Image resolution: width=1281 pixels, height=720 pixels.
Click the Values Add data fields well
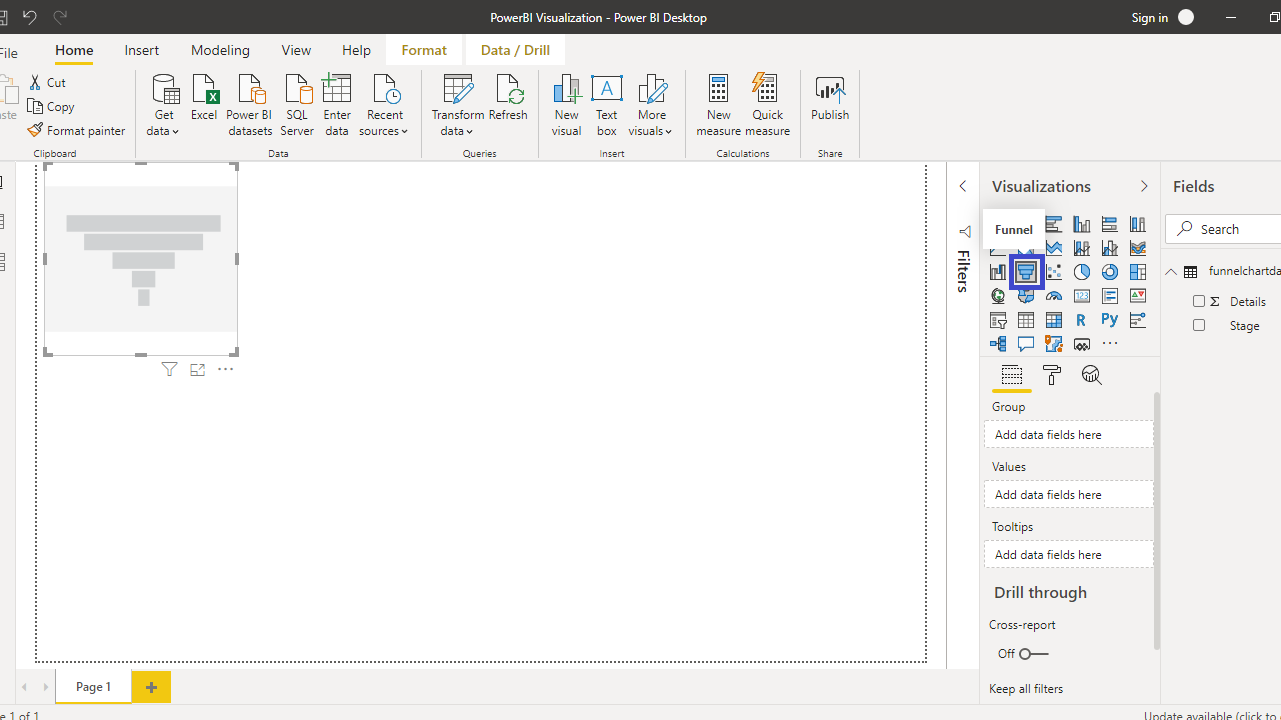pyautogui.click(x=1068, y=494)
